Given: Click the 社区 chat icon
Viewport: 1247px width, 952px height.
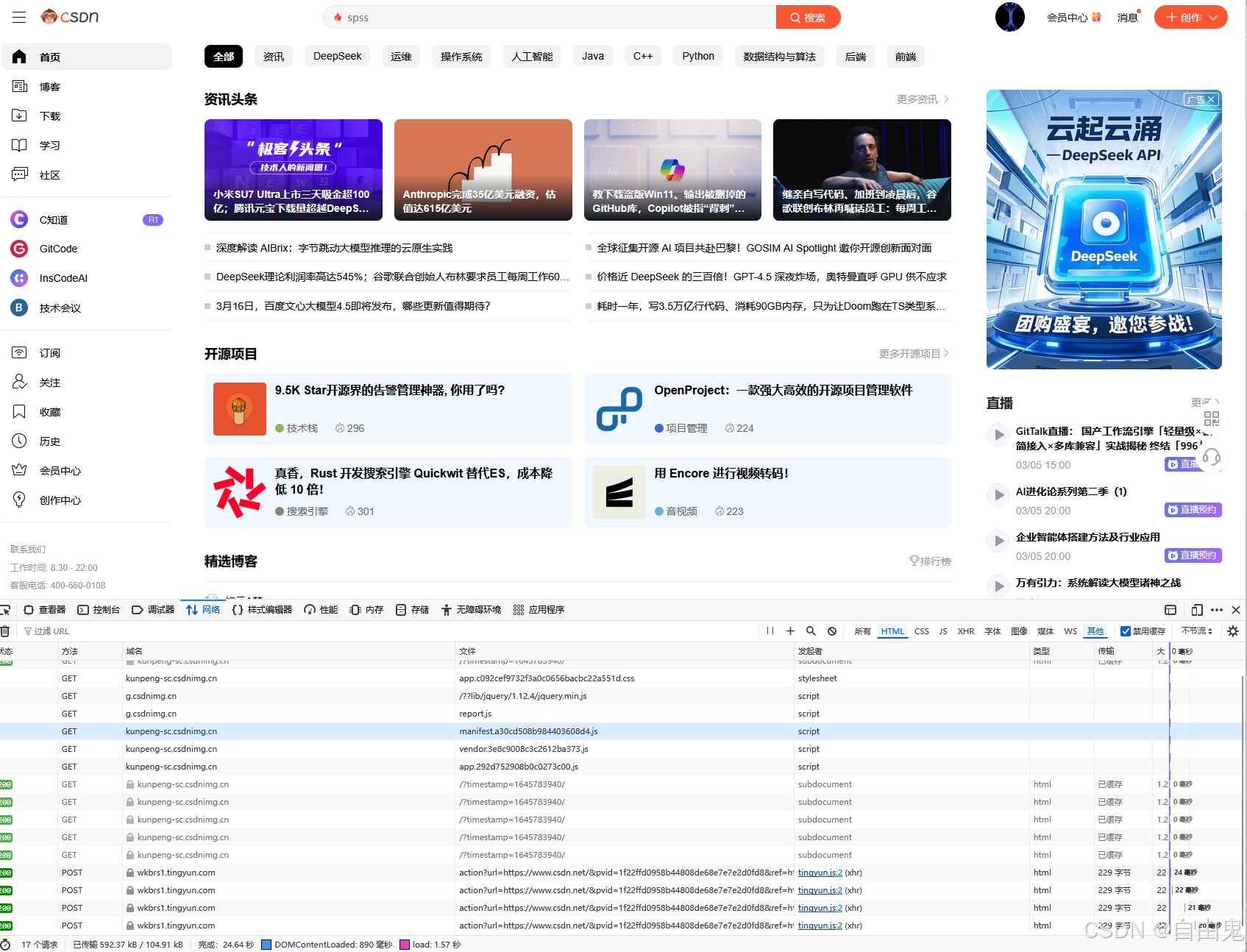Looking at the screenshot, I should coord(20,175).
